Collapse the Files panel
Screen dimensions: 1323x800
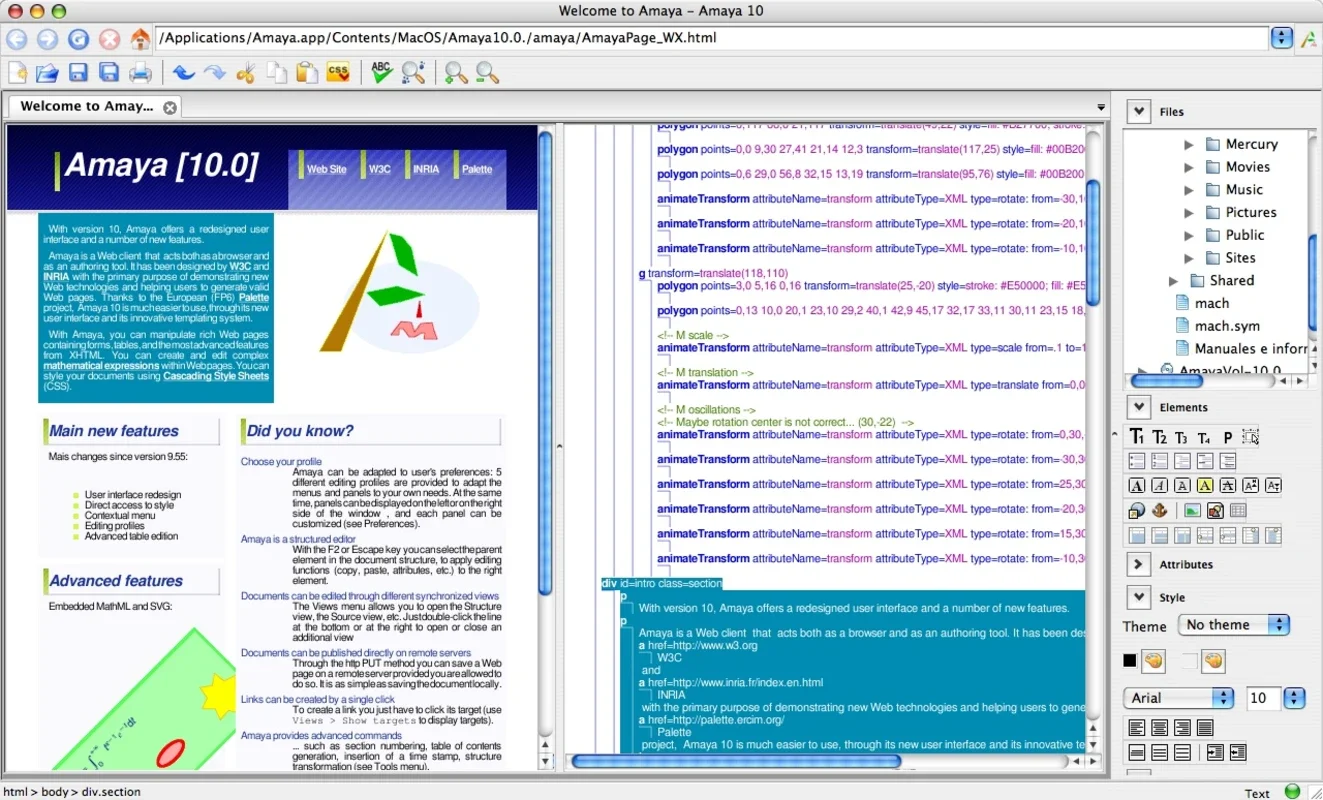(x=1138, y=111)
